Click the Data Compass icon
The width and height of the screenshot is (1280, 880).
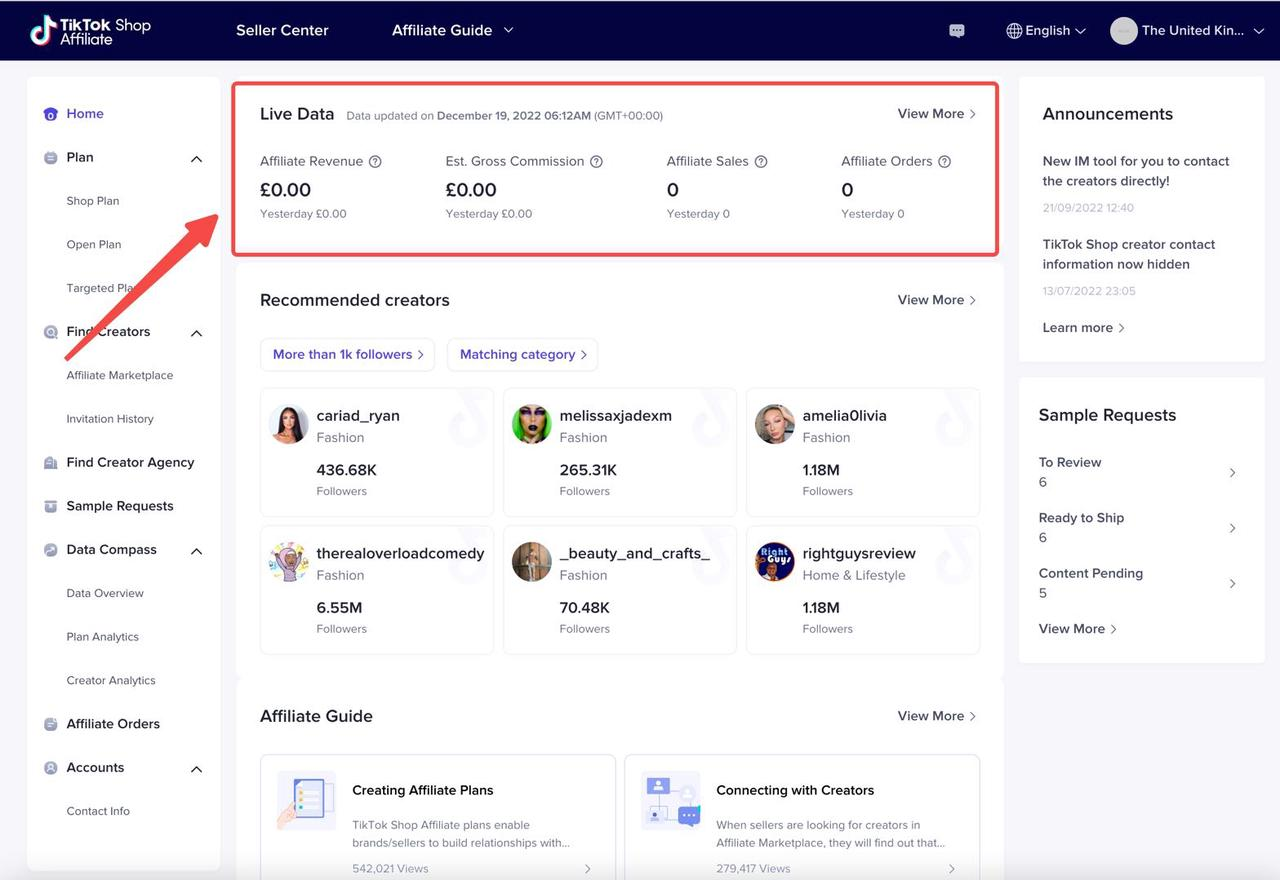click(x=51, y=550)
